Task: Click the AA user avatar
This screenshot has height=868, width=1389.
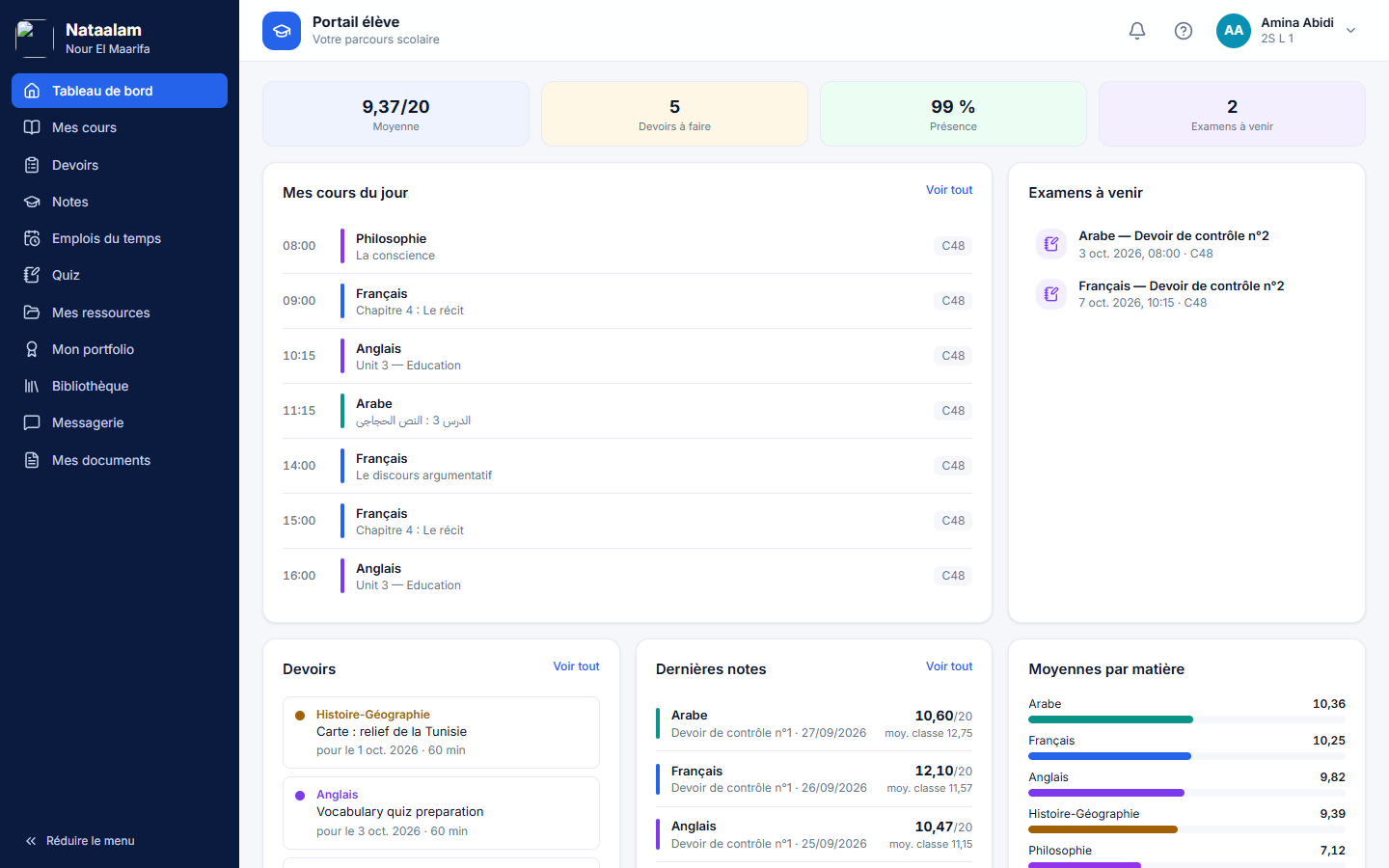Action: tap(1234, 31)
